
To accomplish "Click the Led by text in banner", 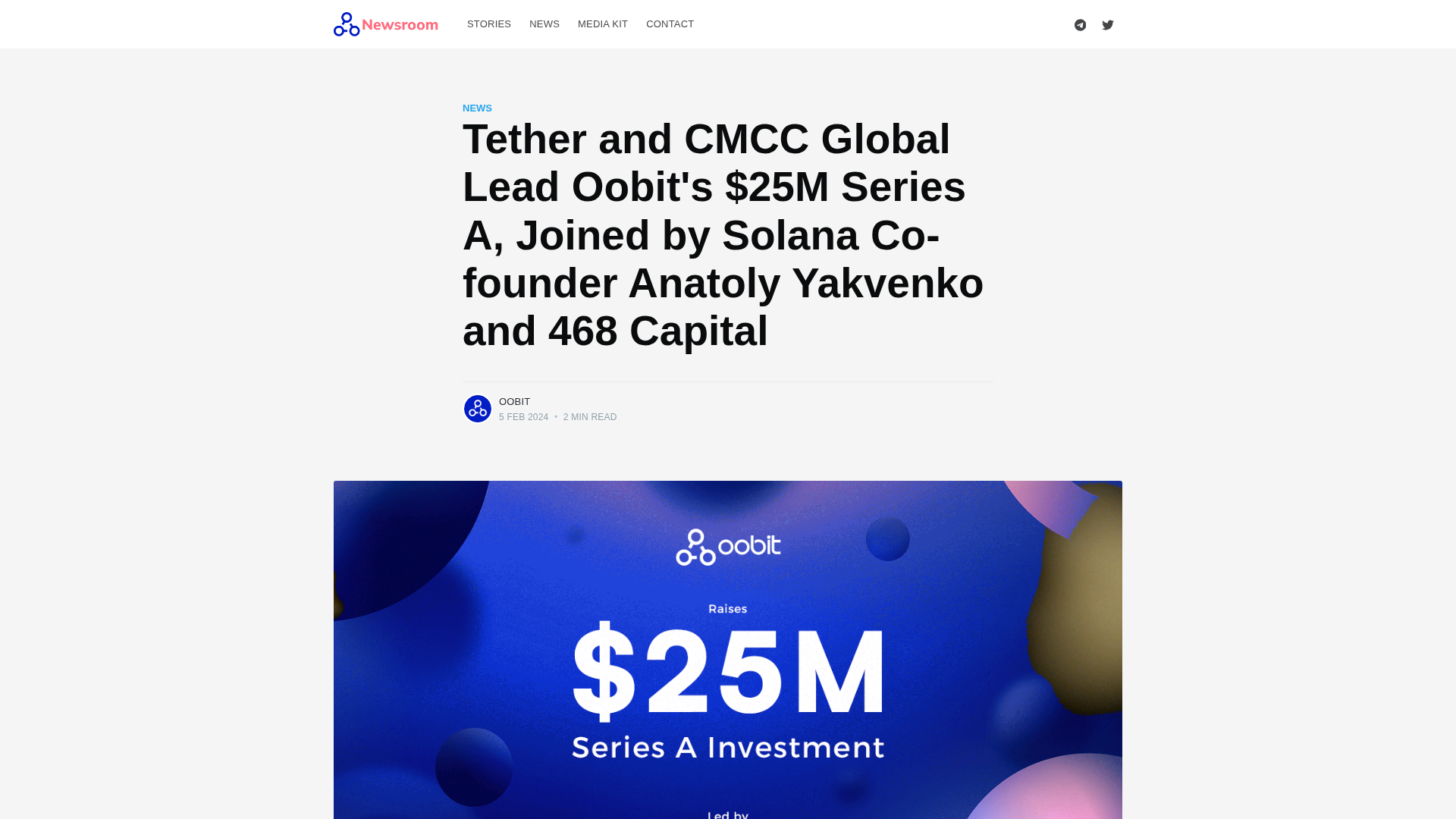I will point(728,814).
